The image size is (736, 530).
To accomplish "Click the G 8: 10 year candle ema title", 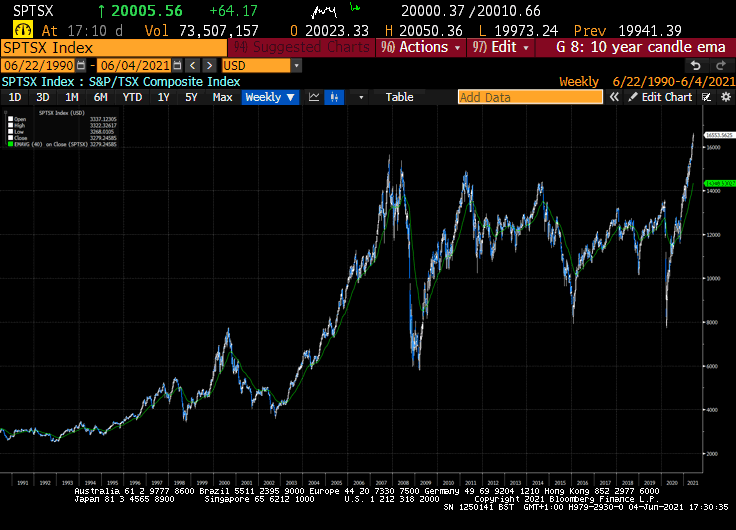I will (x=641, y=47).
